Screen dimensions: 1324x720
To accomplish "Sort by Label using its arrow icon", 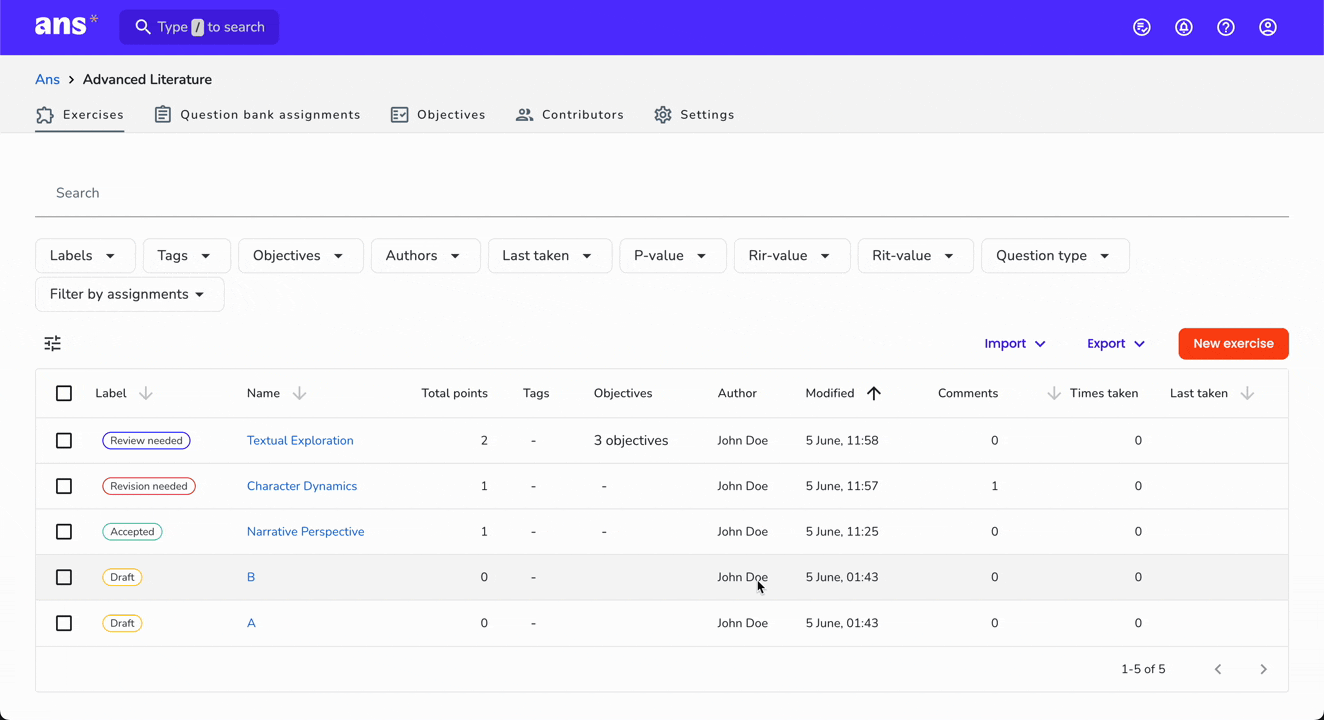I will pos(146,393).
